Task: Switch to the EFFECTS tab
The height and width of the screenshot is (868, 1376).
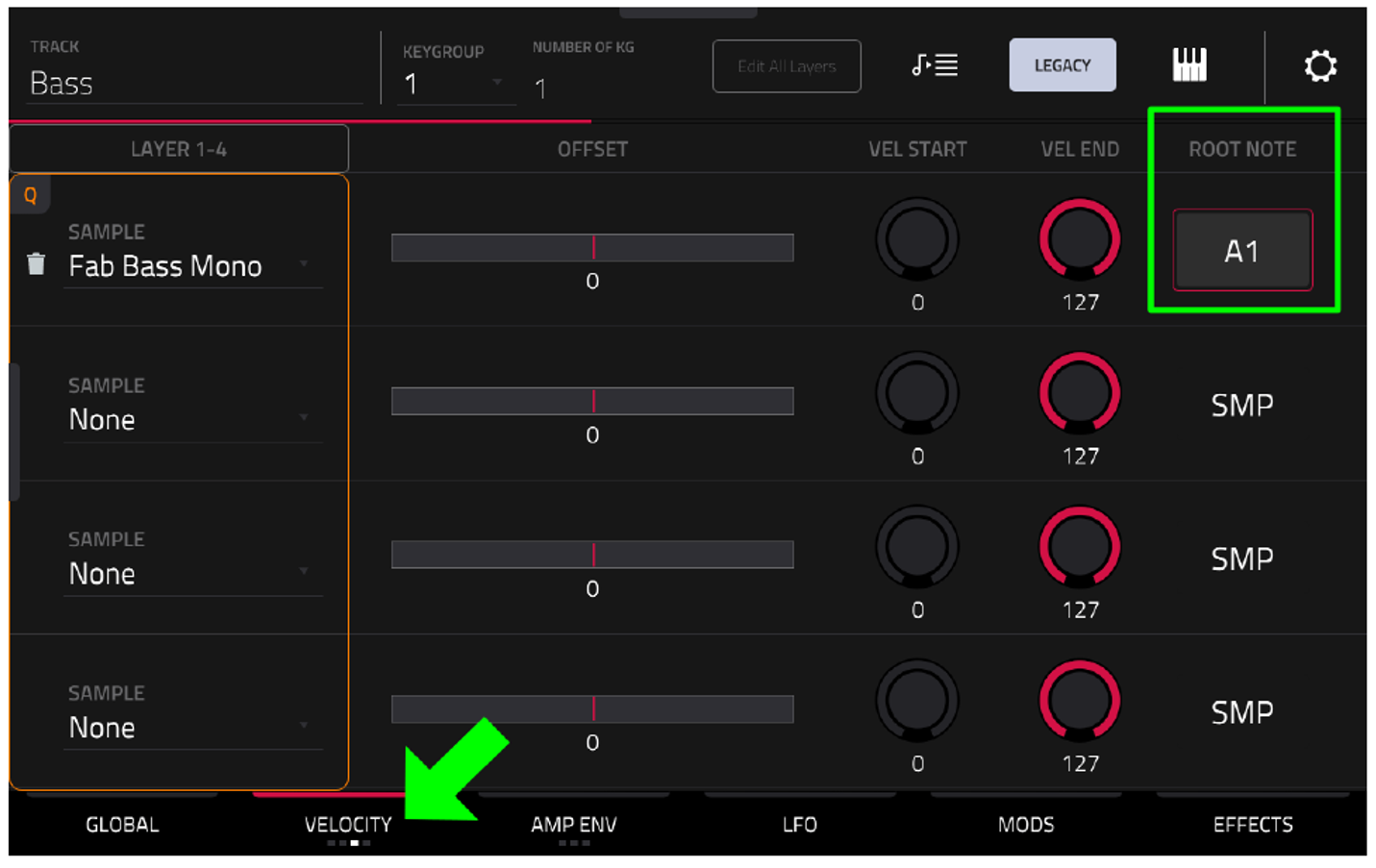Action: point(1253,824)
